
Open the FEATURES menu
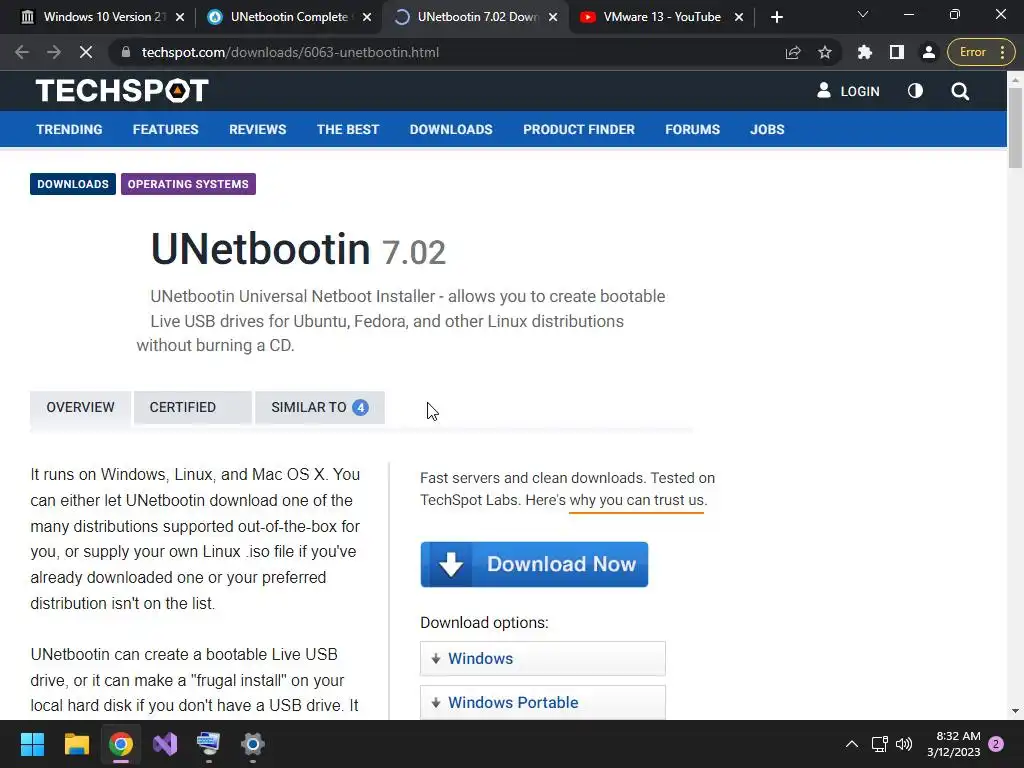click(x=165, y=129)
